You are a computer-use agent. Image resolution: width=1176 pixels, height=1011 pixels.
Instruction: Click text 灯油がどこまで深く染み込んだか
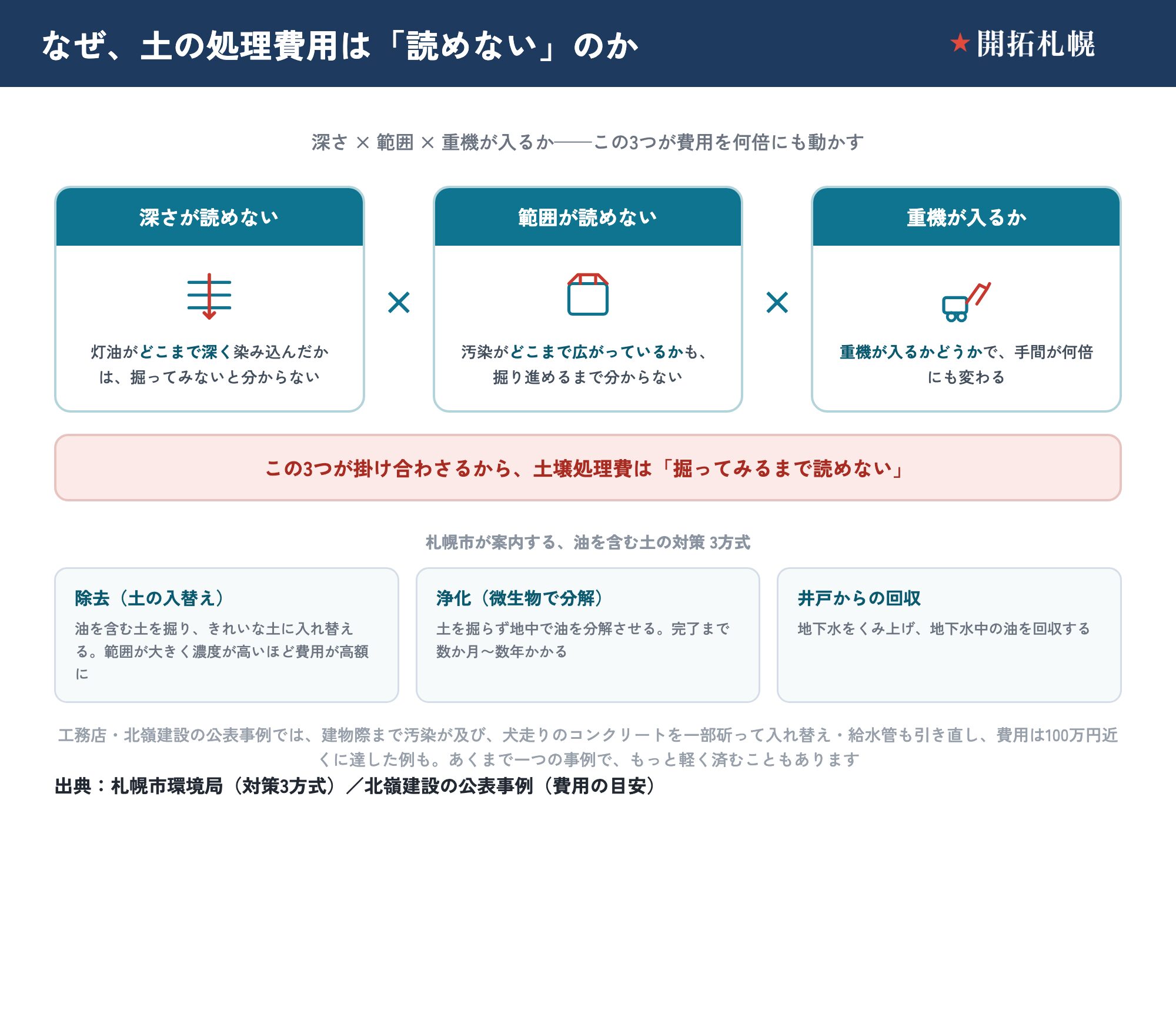209,351
